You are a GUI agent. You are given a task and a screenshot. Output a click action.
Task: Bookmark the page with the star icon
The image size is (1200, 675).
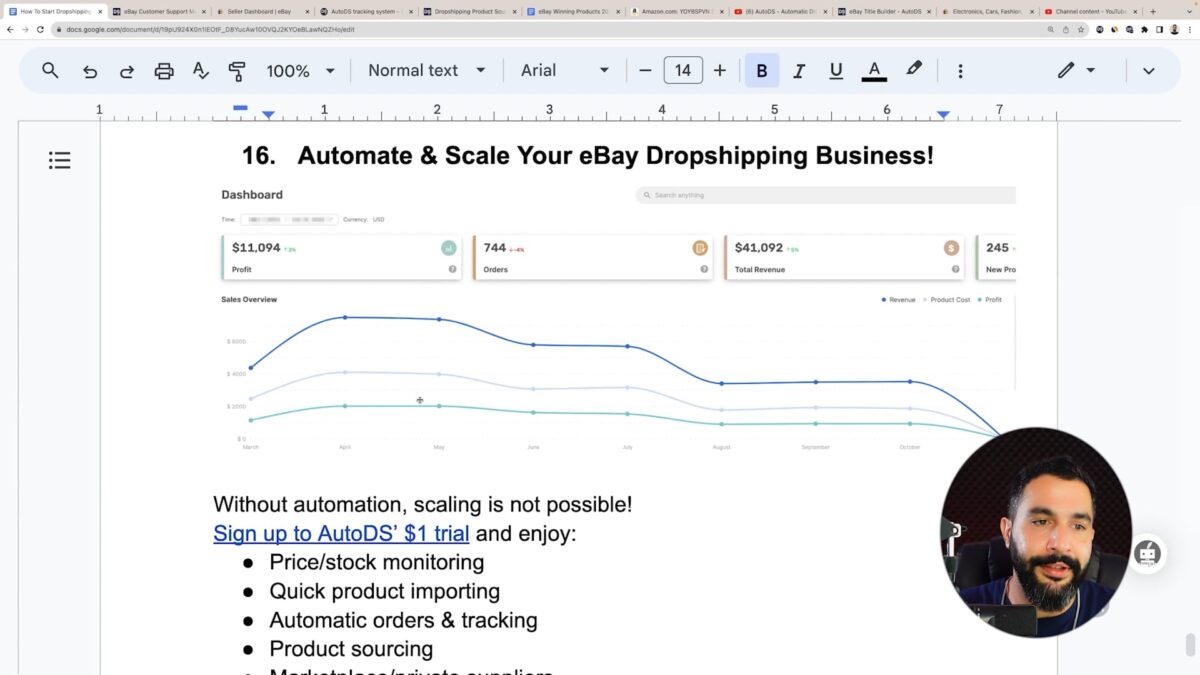point(1081,30)
